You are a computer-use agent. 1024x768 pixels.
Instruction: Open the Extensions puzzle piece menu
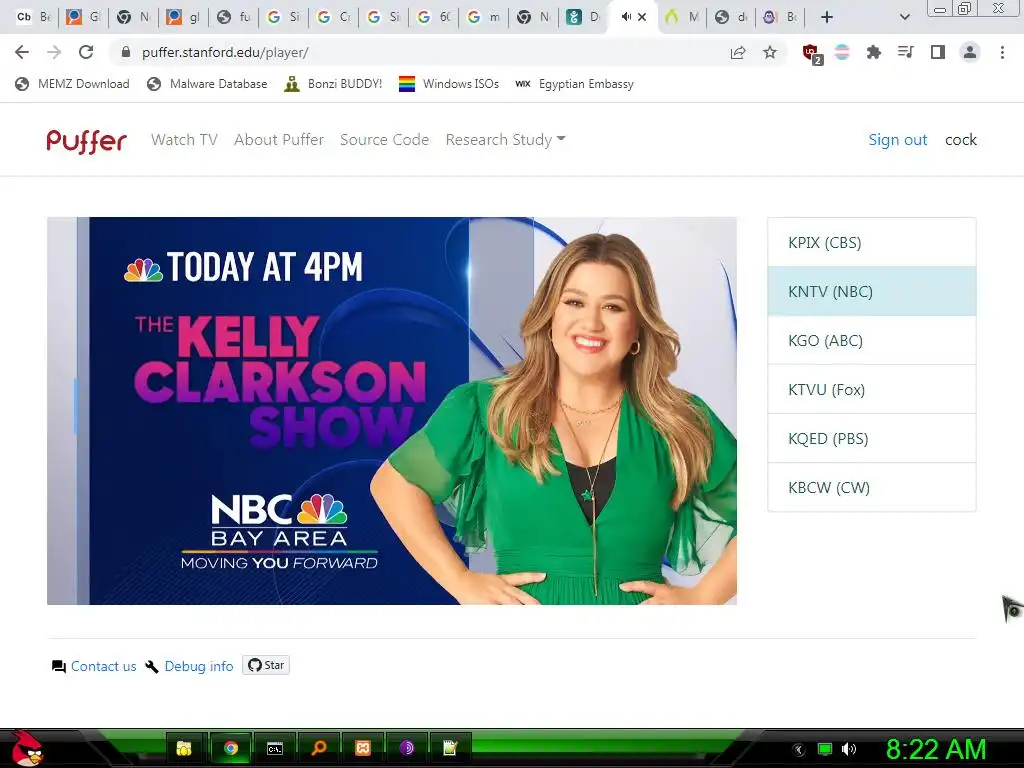tap(873, 52)
